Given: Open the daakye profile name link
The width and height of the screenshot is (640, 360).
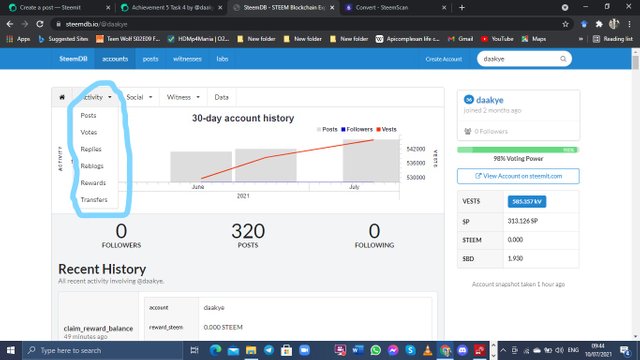Looking at the screenshot, I should click(489, 100).
